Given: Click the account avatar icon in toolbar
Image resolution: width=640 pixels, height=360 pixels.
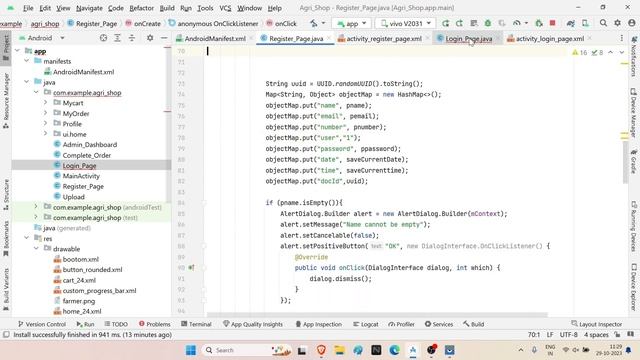Looking at the screenshot, I should [x=632, y=23].
